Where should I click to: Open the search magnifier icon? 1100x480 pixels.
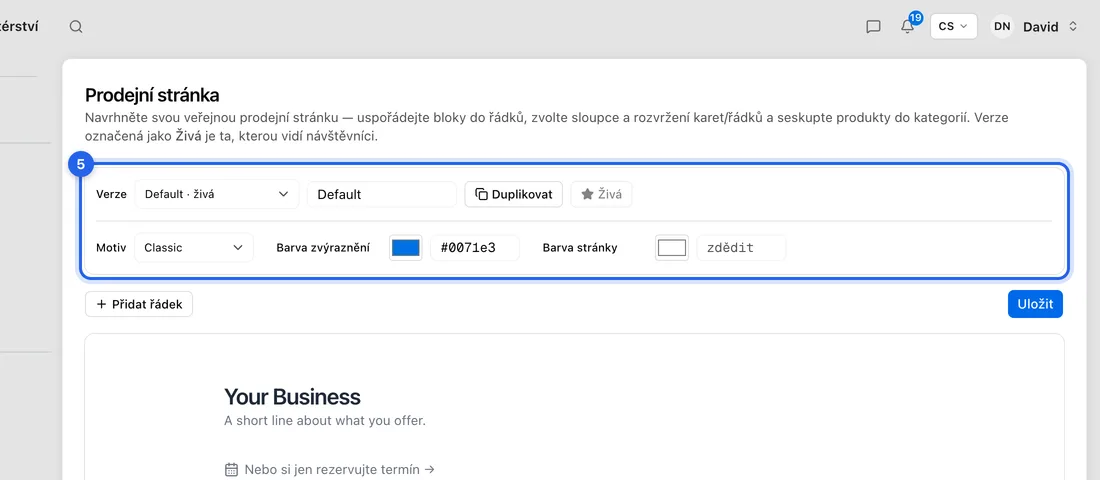tap(76, 27)
